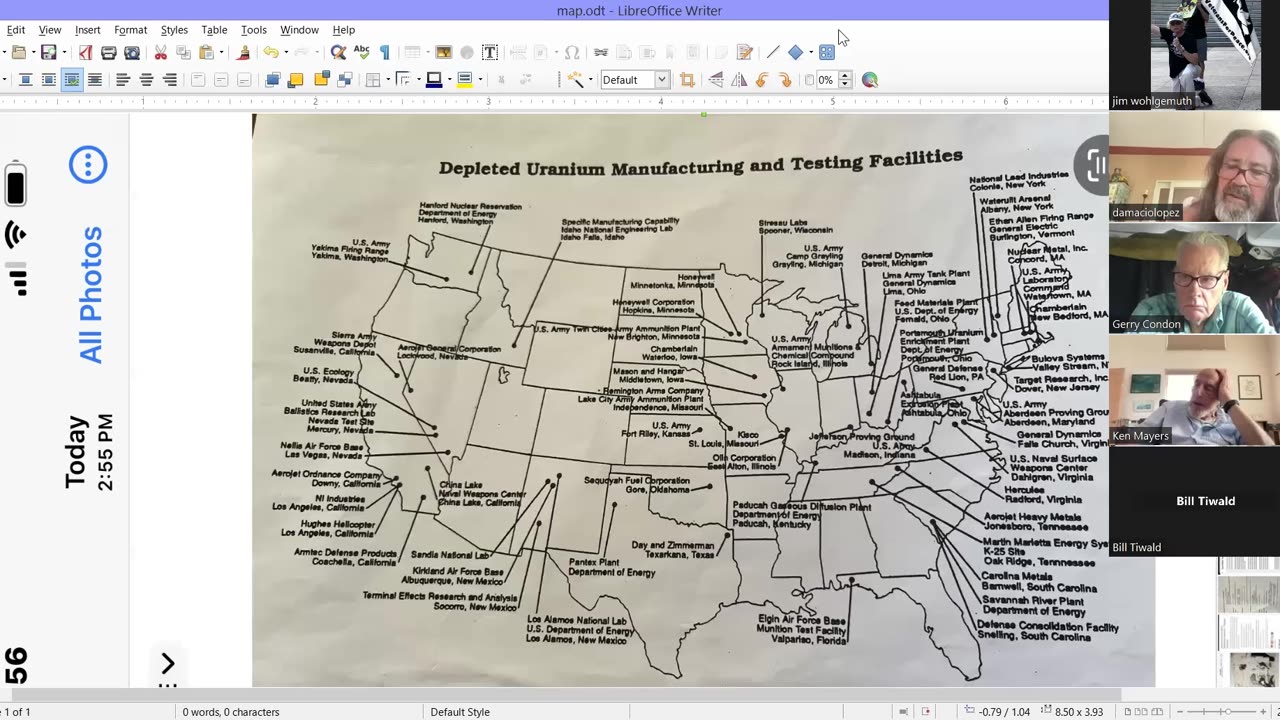1280x720 pixels.
Task: Expand Paste options dropdown arrow
Action: tap(221, 53)
